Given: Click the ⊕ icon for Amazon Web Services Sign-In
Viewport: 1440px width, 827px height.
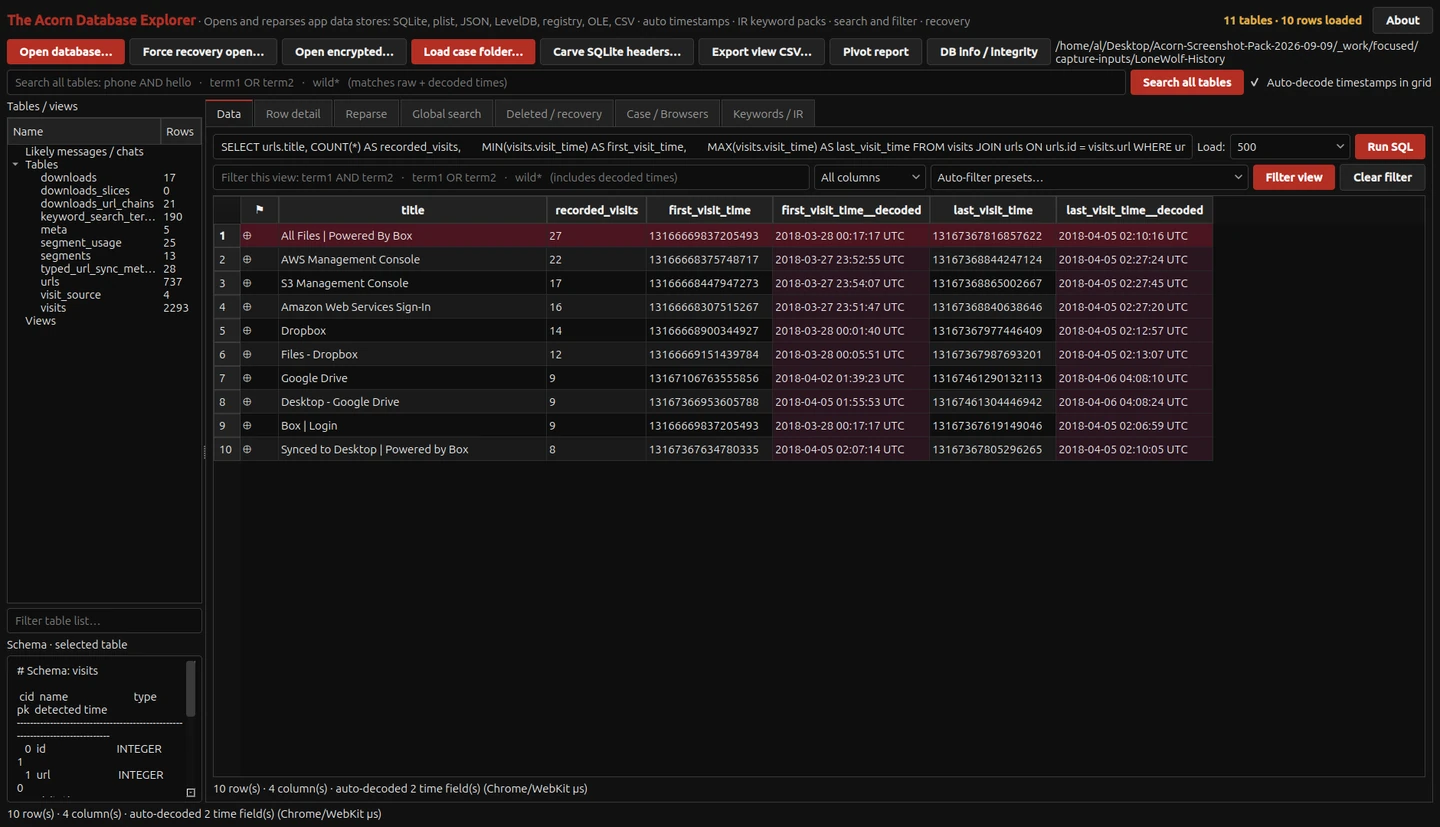Looking at the screenshot, I should click(247, 307).
